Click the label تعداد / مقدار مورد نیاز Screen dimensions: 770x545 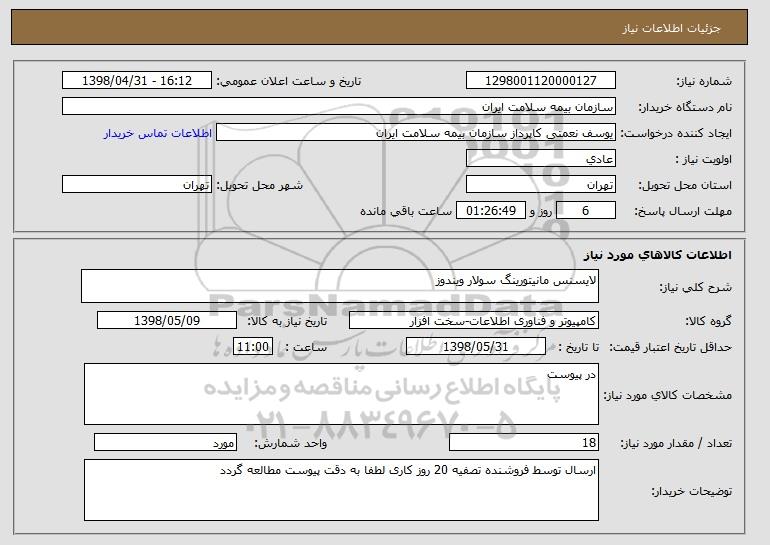click(x=676, y=443)
